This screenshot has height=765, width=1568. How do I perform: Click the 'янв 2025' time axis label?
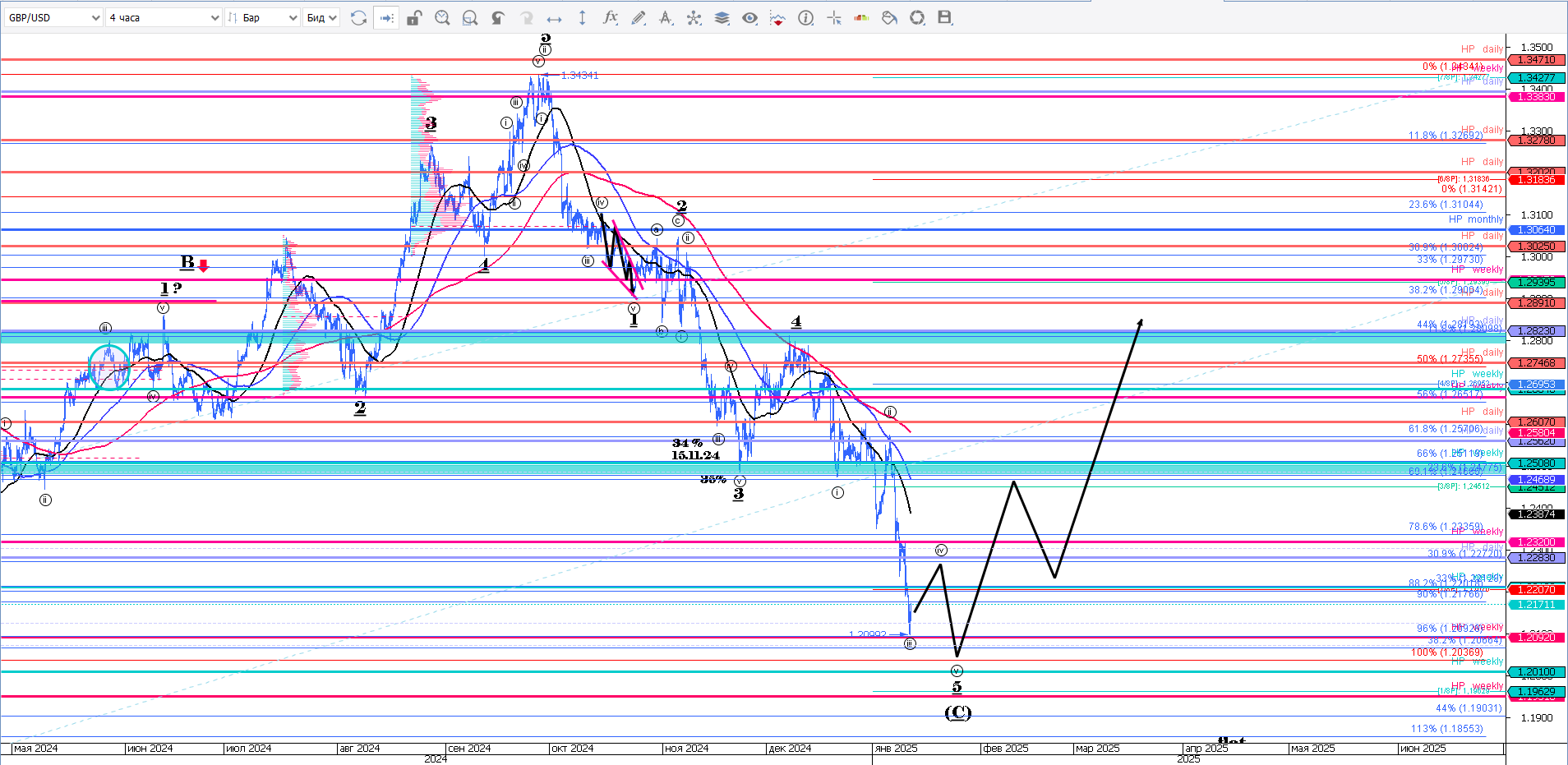click(896, 749)
